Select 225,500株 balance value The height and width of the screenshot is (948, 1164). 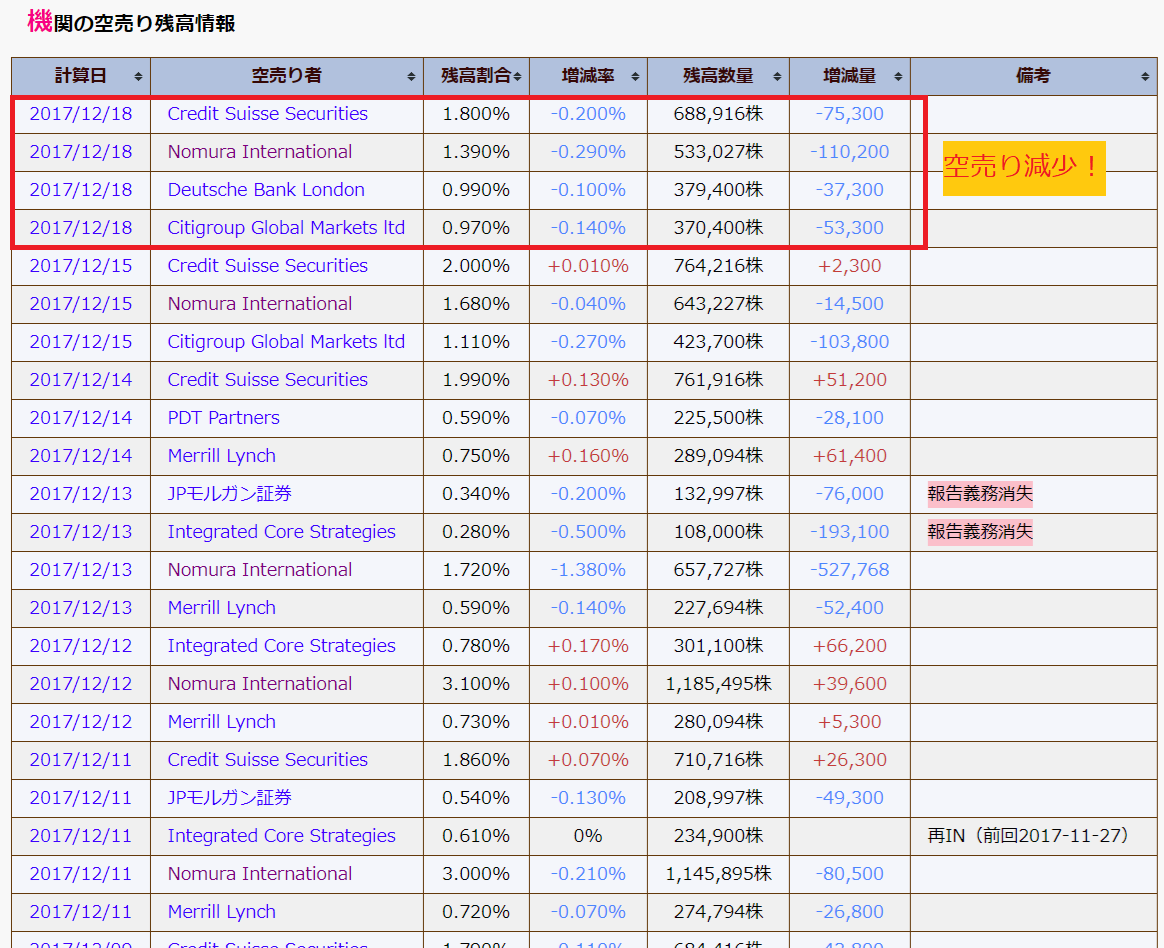(718, 417)
